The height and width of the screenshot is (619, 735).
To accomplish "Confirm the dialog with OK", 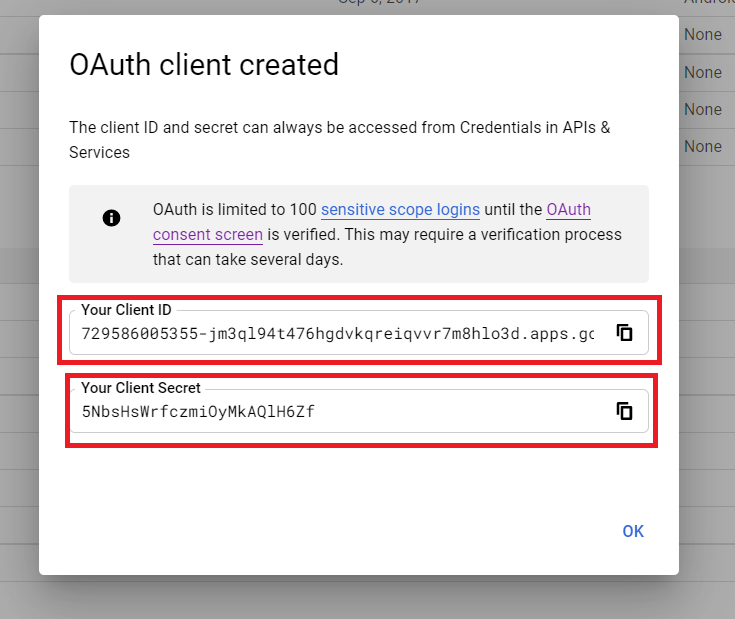I will (633, 531).
